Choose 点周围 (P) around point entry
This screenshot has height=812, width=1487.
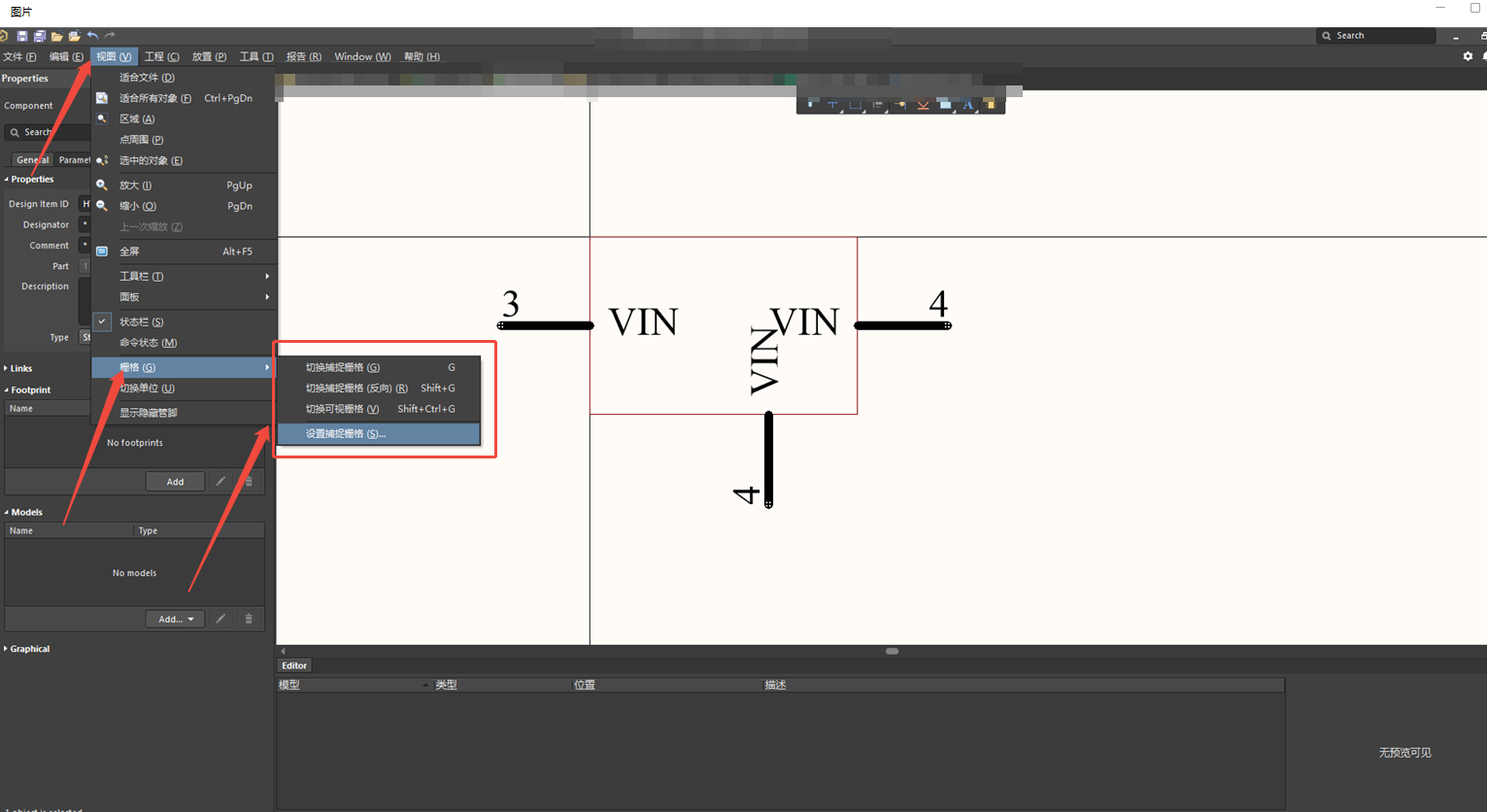pos(185,140)
